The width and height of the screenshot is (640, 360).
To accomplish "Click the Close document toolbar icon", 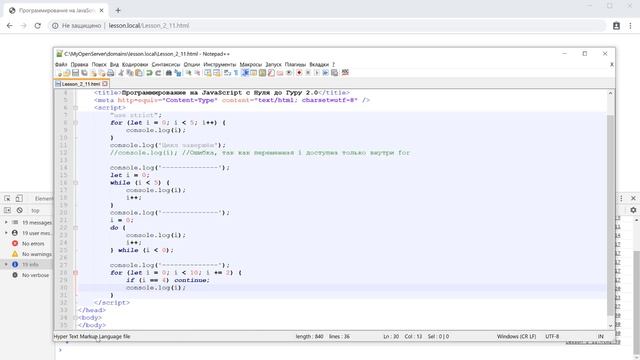I will tap(93, 73).
